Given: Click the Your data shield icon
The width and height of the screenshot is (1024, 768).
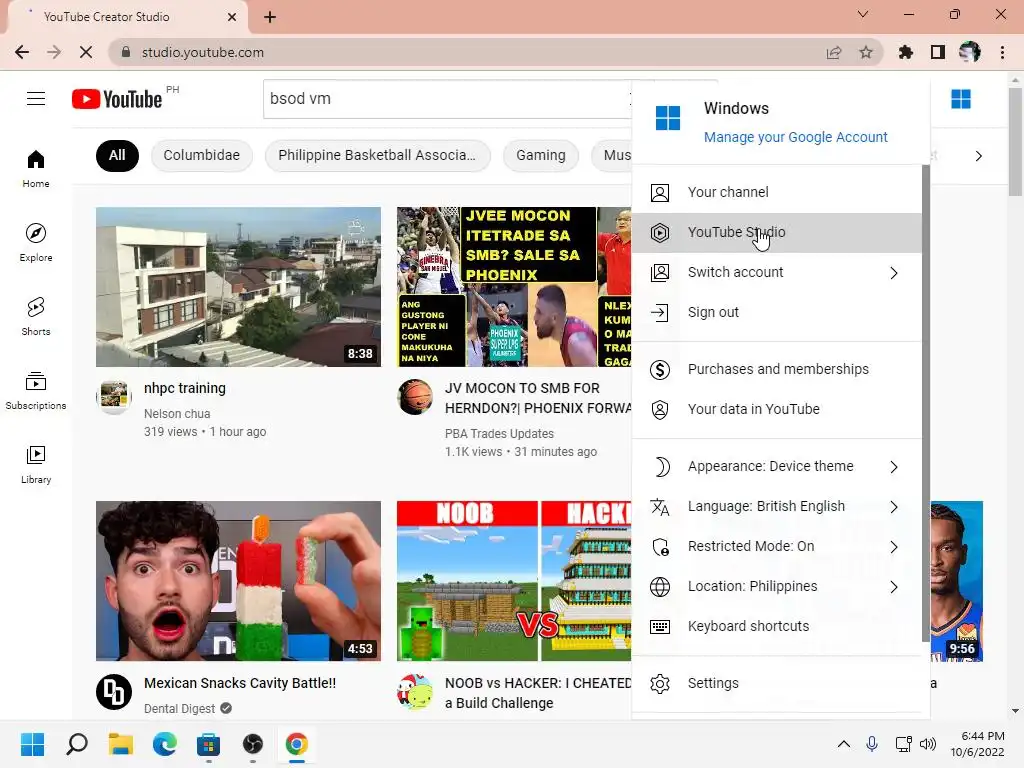Looking at the screenshot, I should tap(660, 409).
